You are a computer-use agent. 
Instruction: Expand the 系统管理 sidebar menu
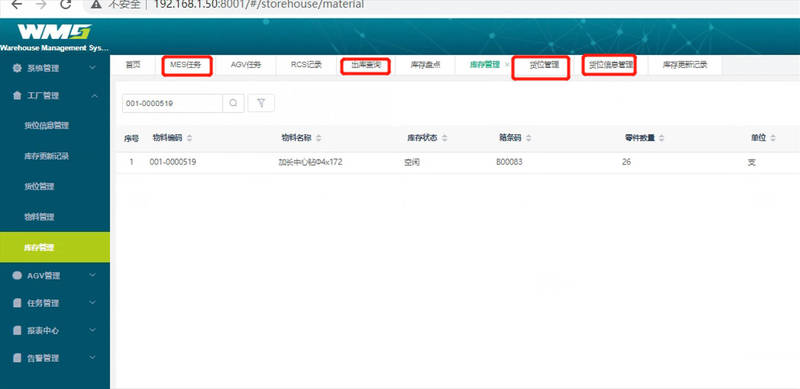click(x=55, y=68)
